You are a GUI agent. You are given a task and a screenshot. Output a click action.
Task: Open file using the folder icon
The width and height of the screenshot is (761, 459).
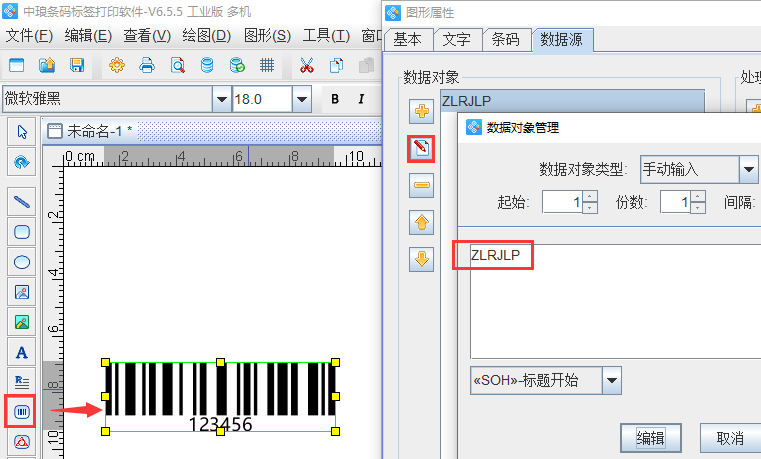pos(47,65)
